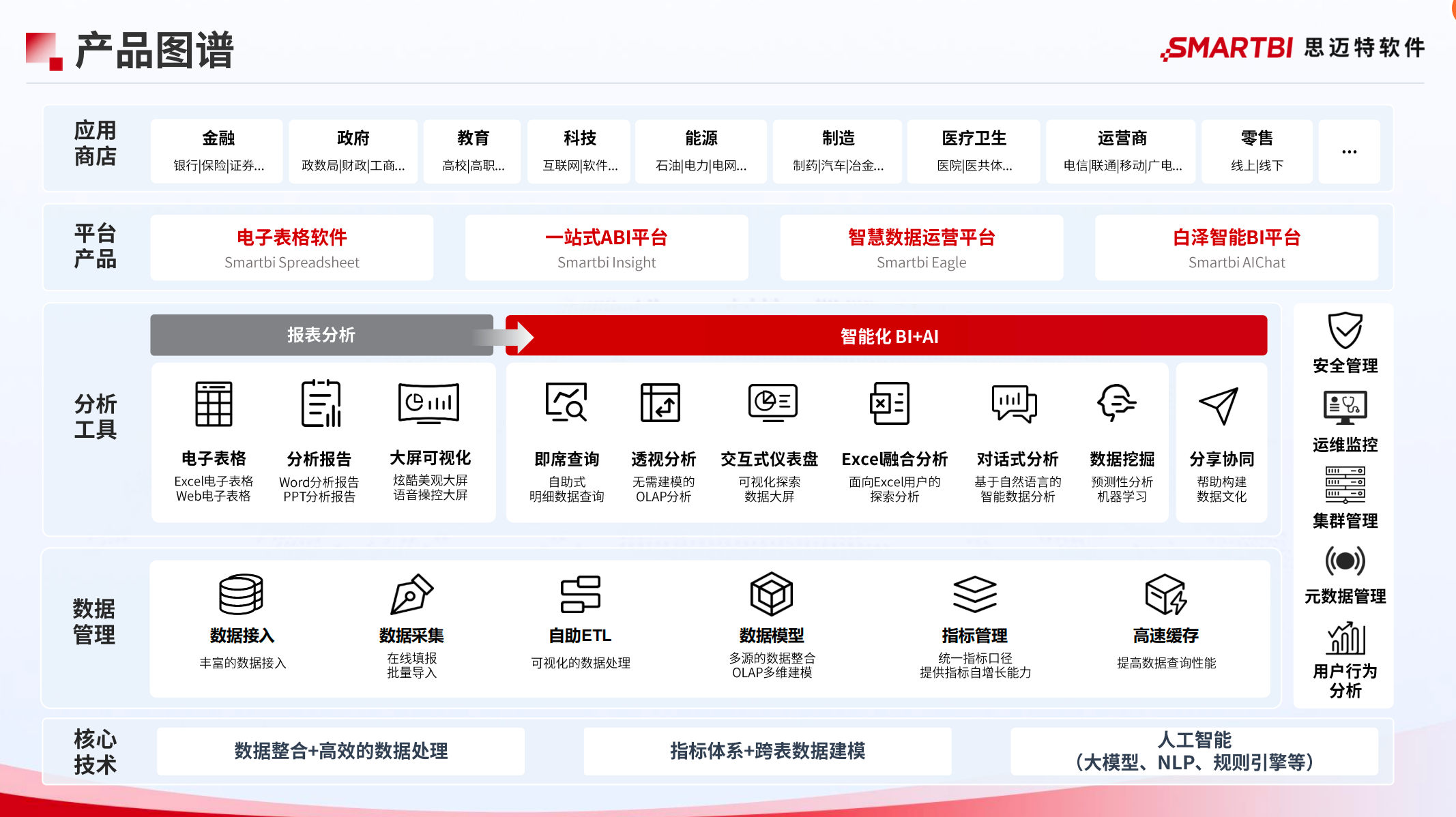Click the 制造 industry card
Viewport: 1456px width, 817px height.
click(x=838, y=151)
